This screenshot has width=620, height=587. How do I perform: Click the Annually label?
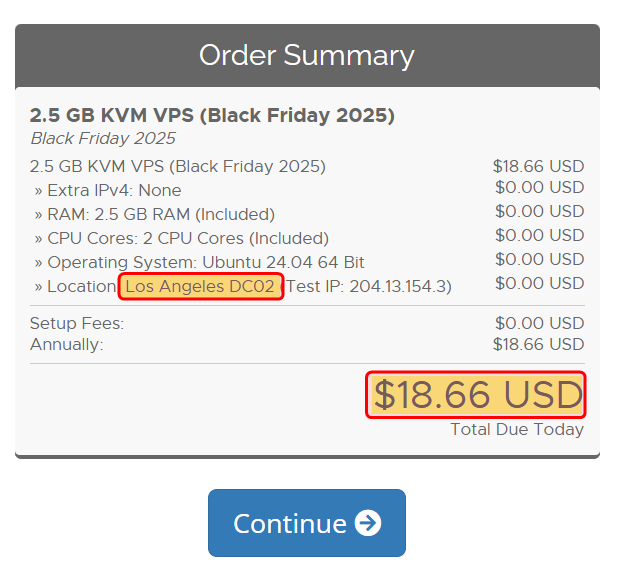[67, 345]
